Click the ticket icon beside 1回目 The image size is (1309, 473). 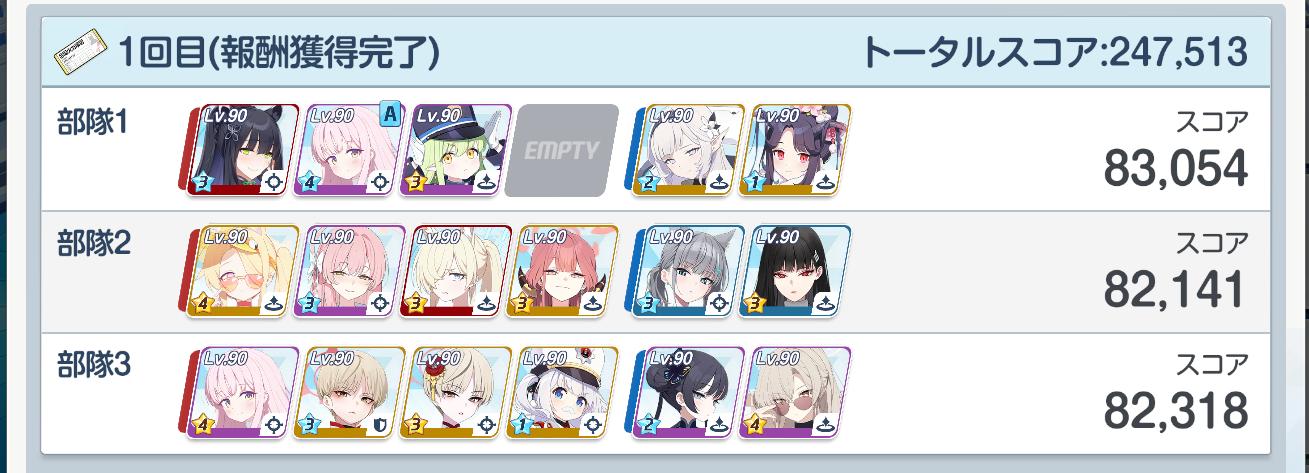coord(80,51)
